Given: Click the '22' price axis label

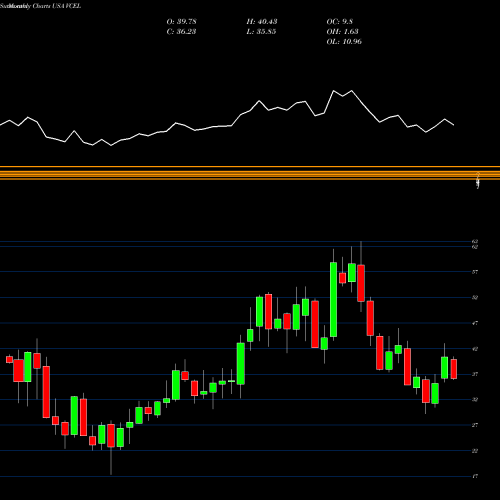Looking at the screenshot, I should coord(475,451).
